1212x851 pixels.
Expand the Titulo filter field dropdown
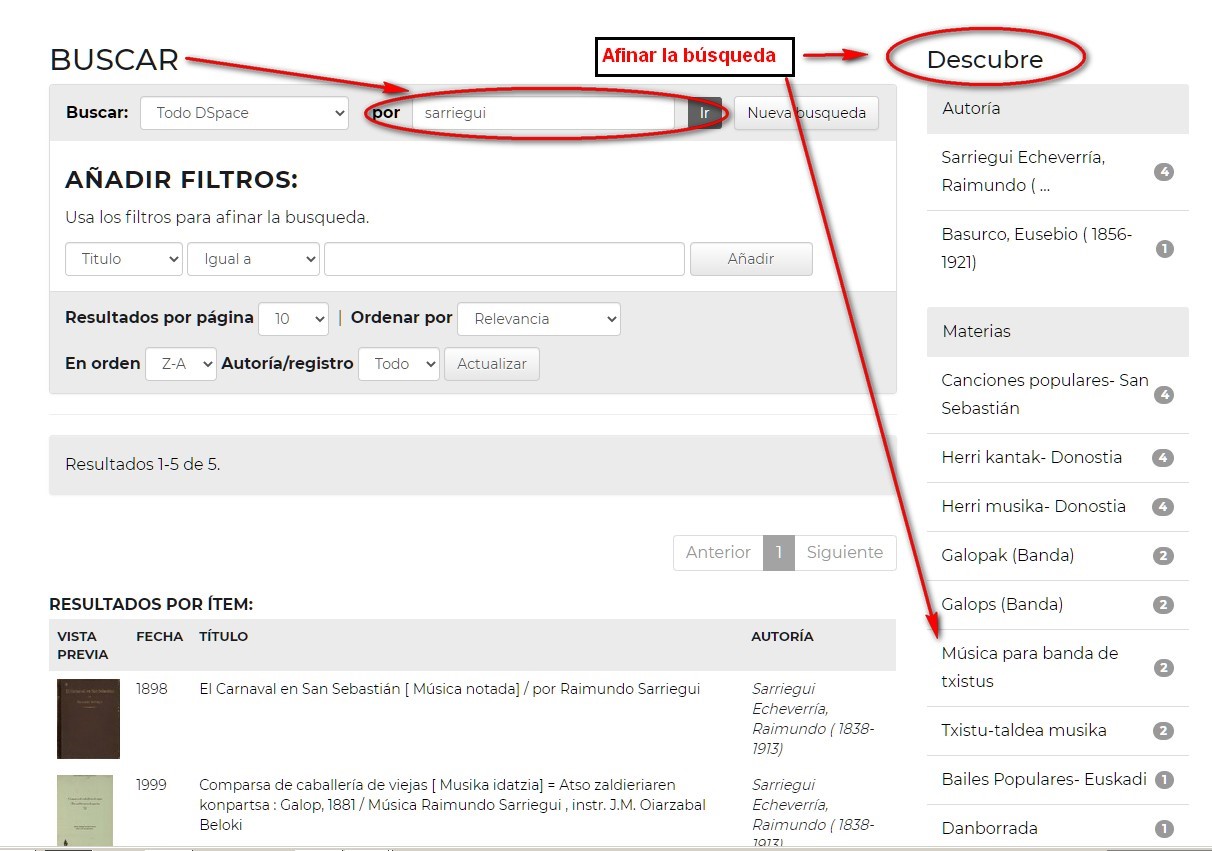pyautogui.click(x=124, y=259)
